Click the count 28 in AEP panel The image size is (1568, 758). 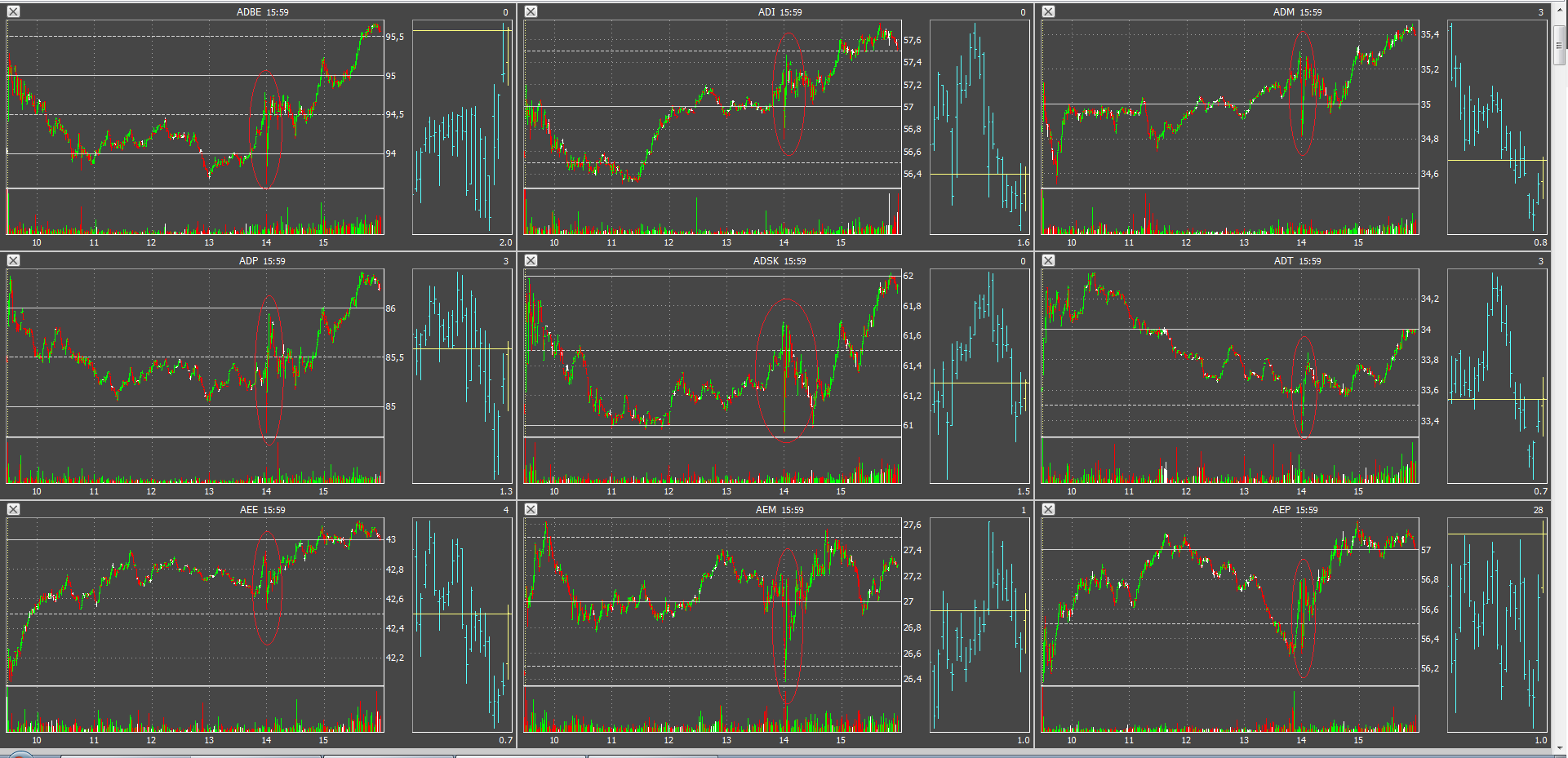coord(1539,510)
